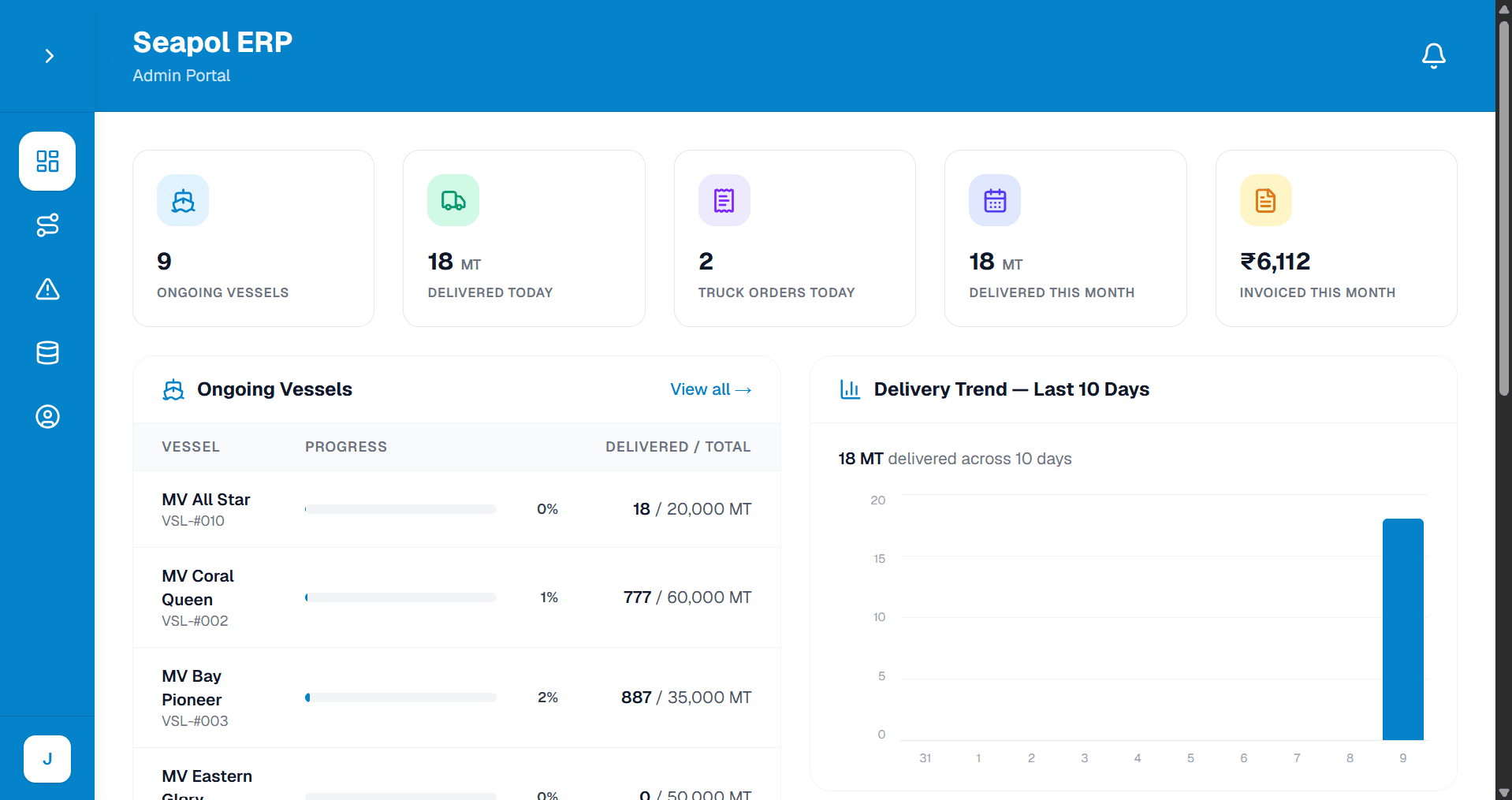Open the alerts warning triangle icon

47,289
